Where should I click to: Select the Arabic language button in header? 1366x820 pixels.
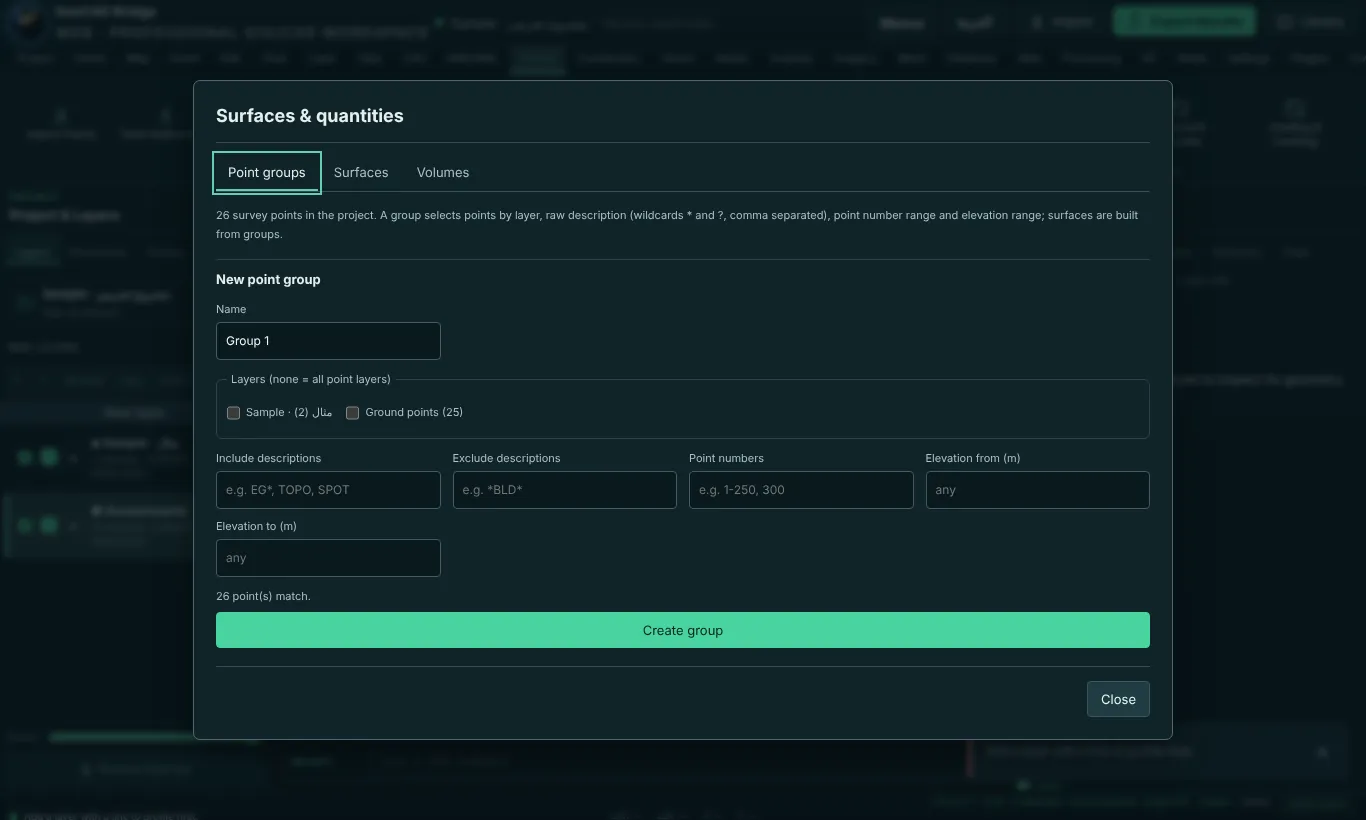tap(974, 22)
